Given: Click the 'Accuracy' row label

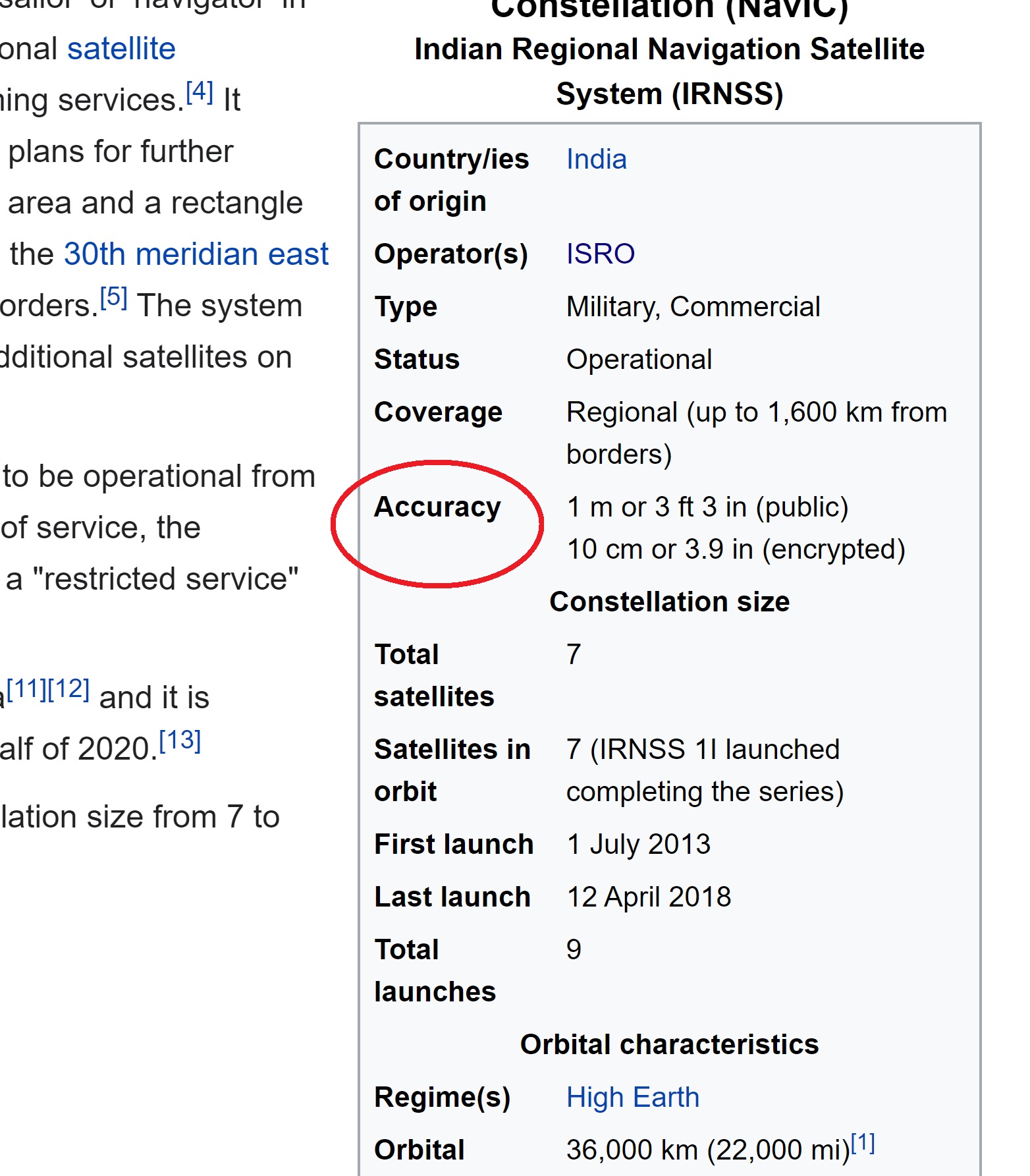Looking at the screenshot, I should (438, 507).
